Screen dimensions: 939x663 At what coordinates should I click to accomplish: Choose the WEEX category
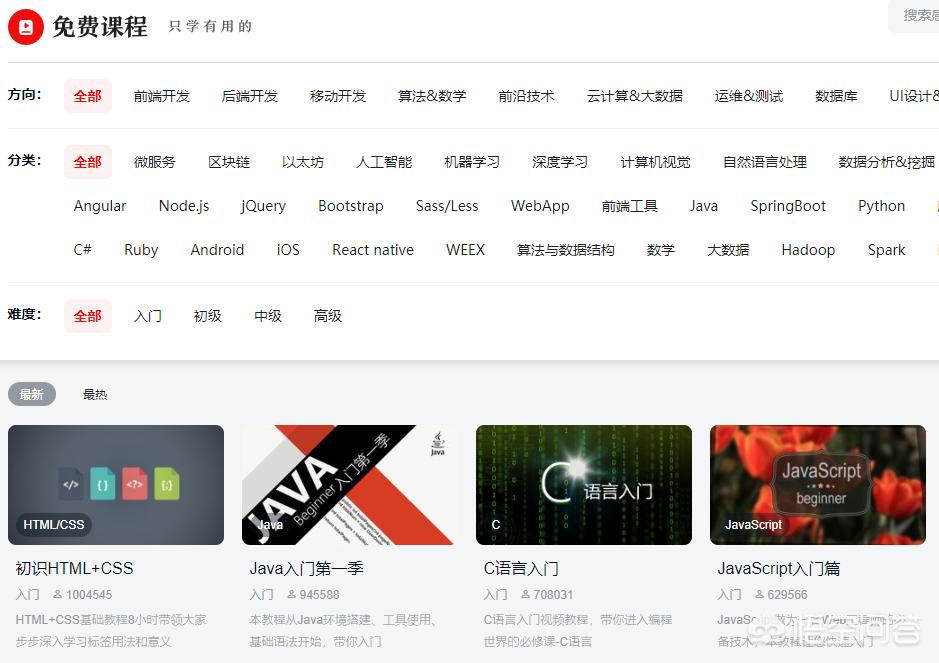click(465, 250)
